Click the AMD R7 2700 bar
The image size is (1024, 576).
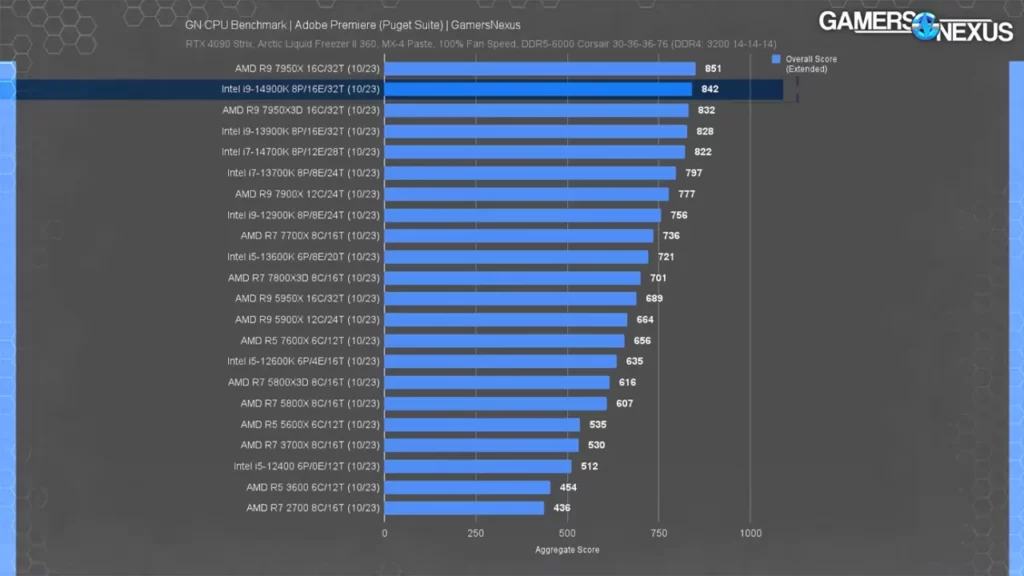(x=464, y=508)
